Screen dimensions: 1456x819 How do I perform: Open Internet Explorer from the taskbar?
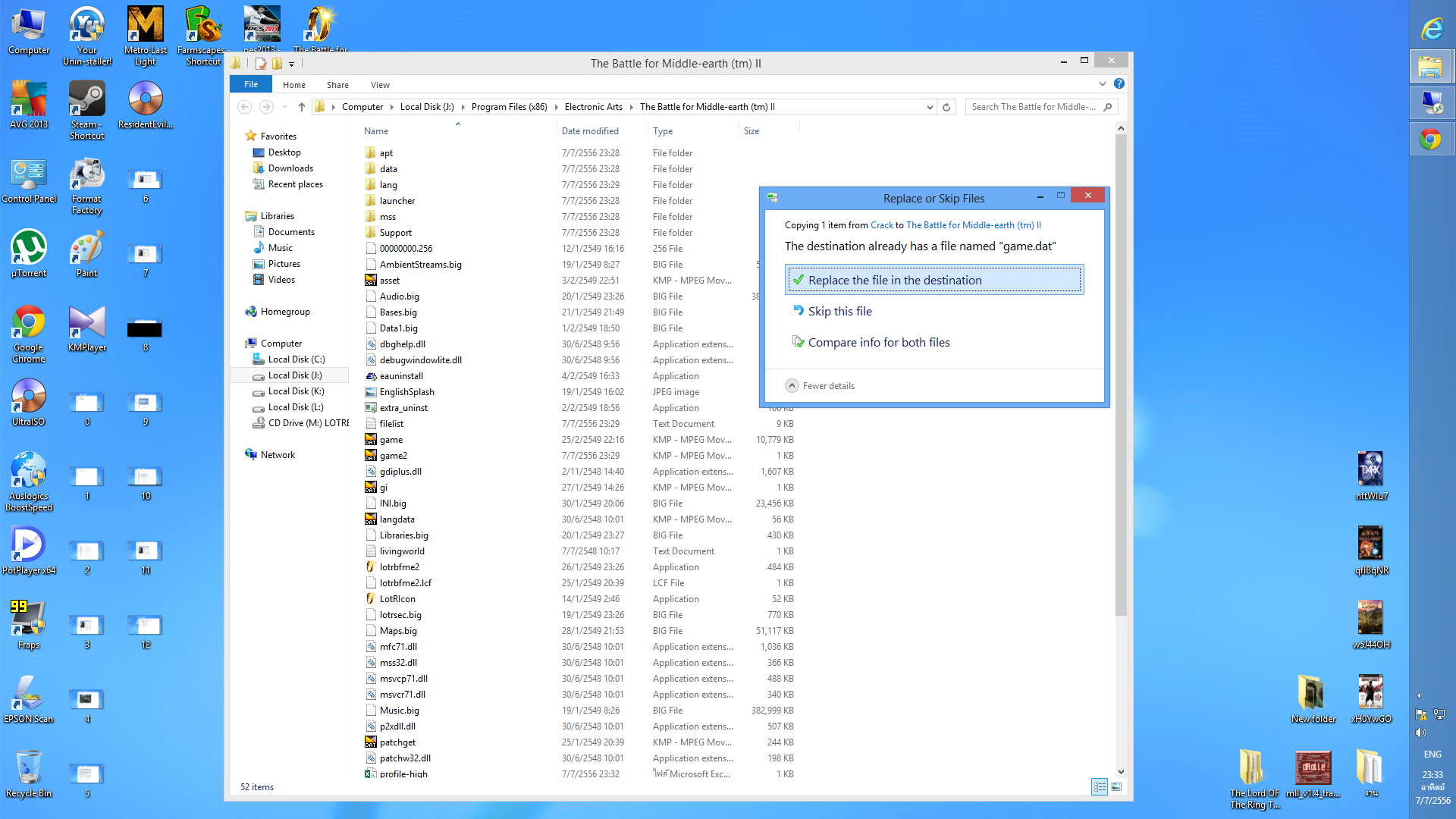tap(1431, 29)
